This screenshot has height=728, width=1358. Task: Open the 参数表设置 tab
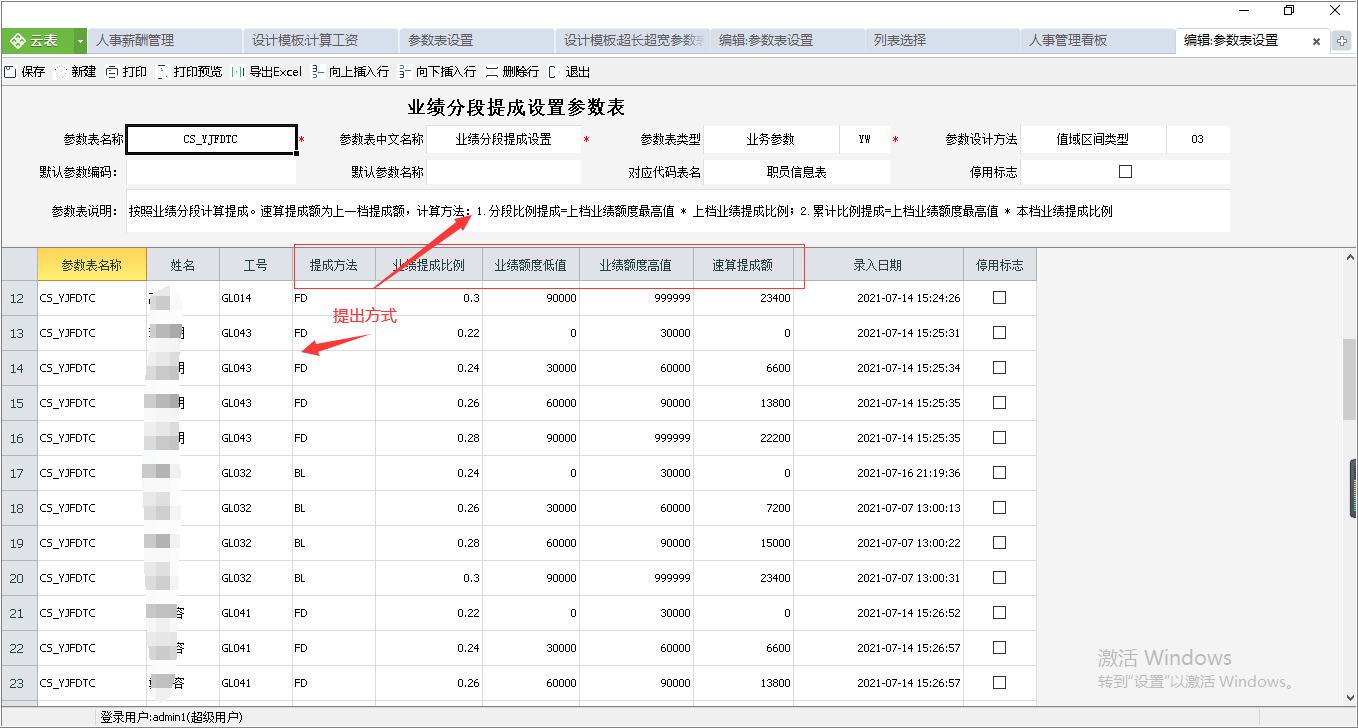pos(477,41)
